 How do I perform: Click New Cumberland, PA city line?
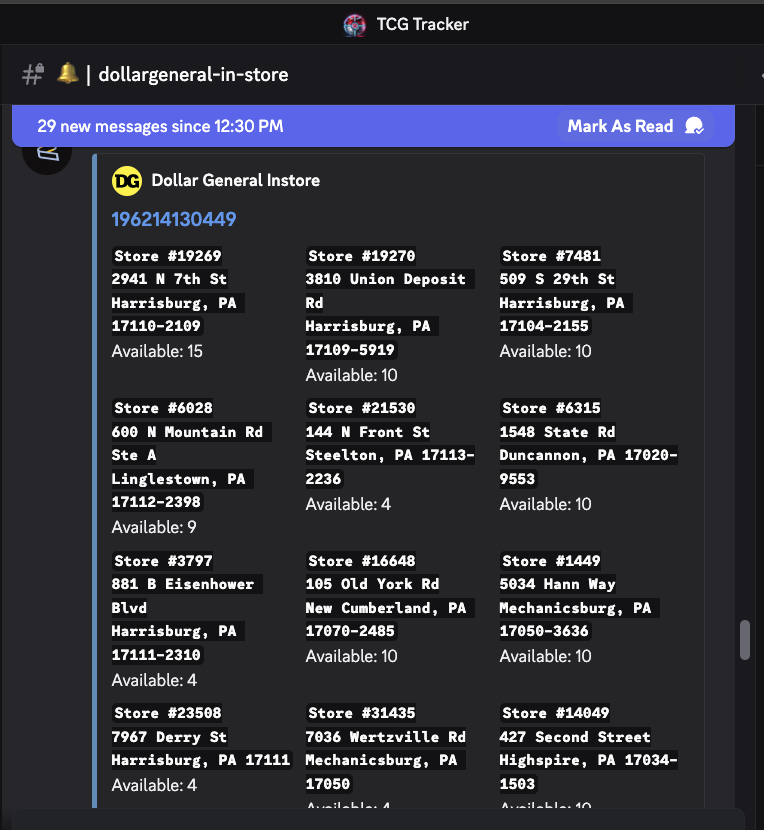tap(386, 608)
